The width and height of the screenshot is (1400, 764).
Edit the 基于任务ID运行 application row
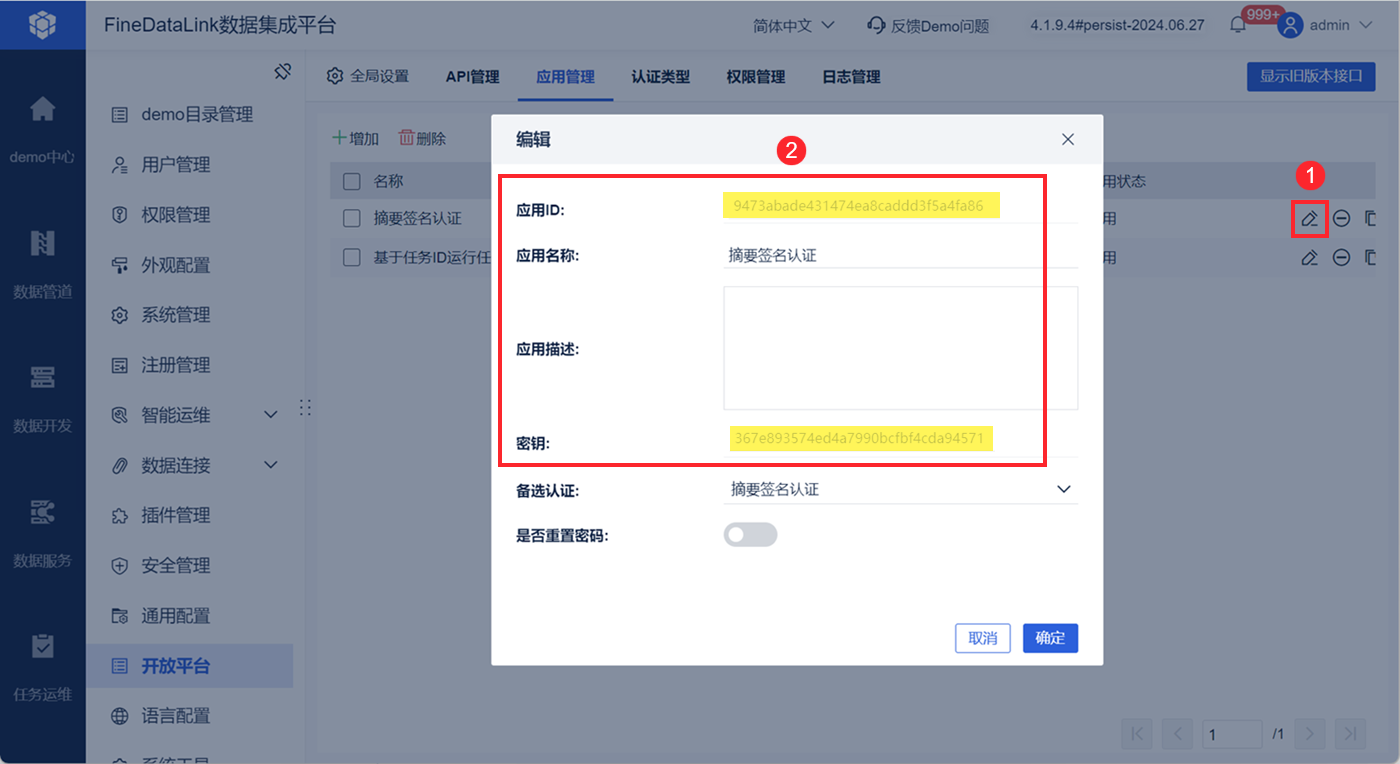point(1309,258)
